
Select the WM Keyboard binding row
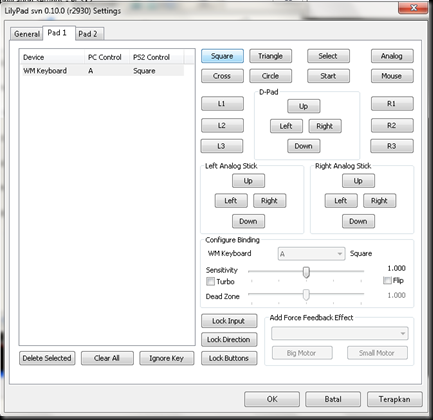[x=102, y=71]
